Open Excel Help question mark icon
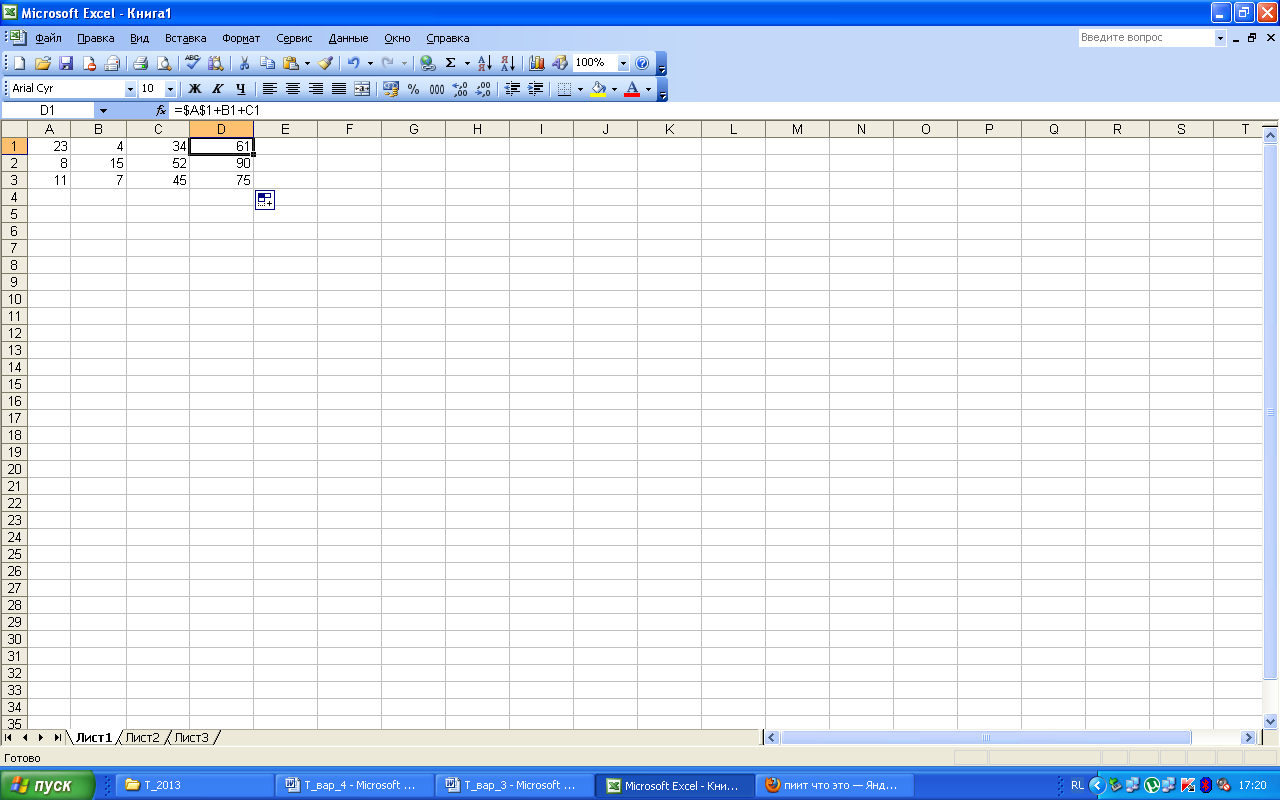The height and width of the screenshot is (800, 1280). pos(642,63)
